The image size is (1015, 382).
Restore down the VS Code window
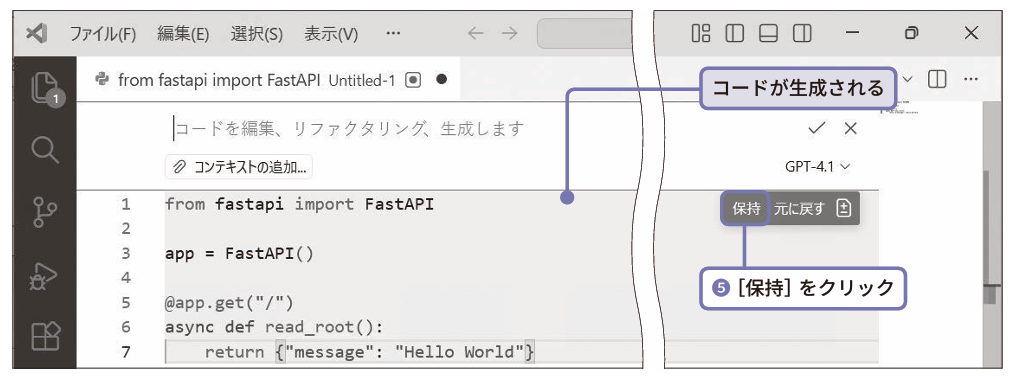[x=911, y=33]
